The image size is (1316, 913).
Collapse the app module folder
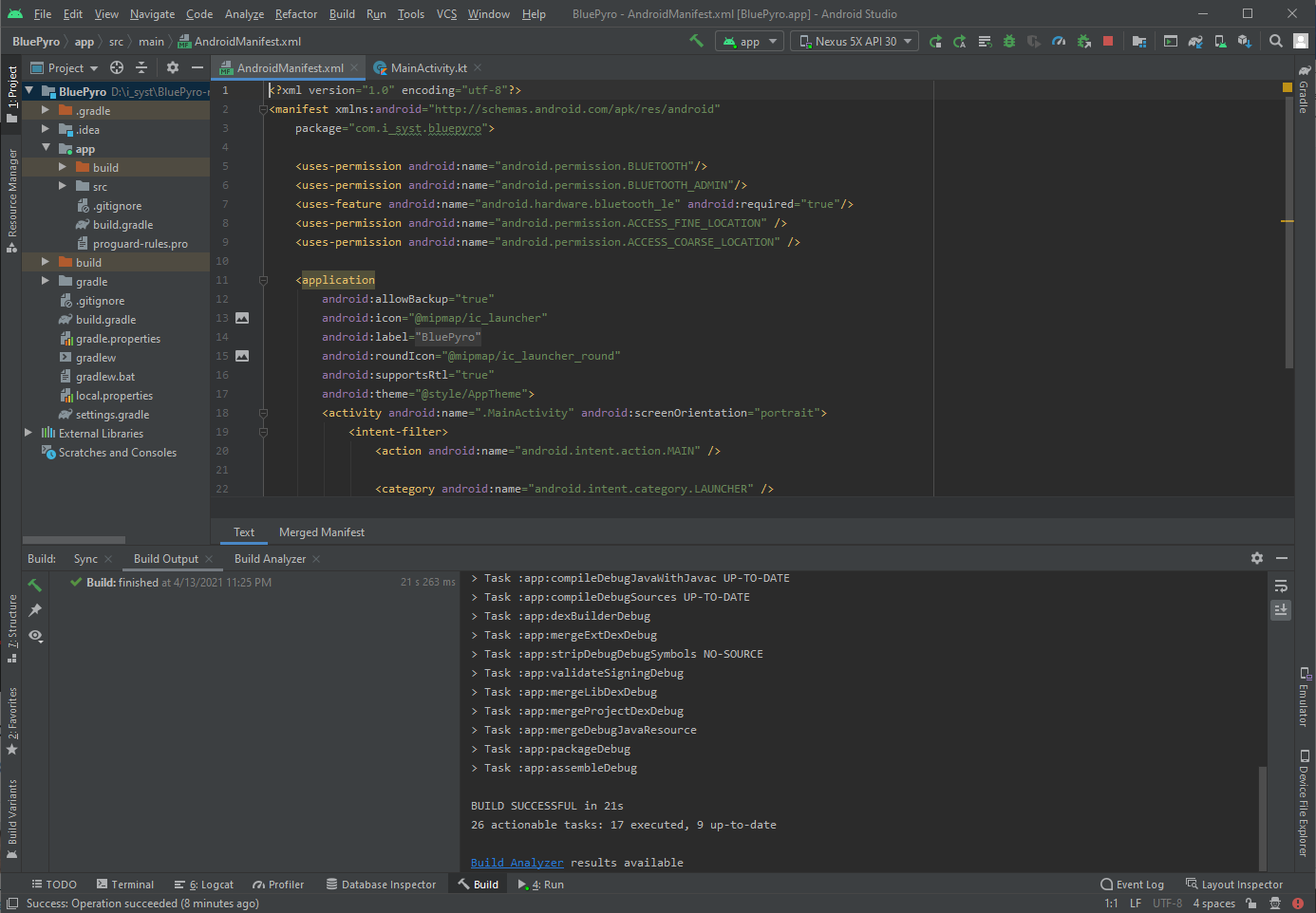(x=45, y=148)
